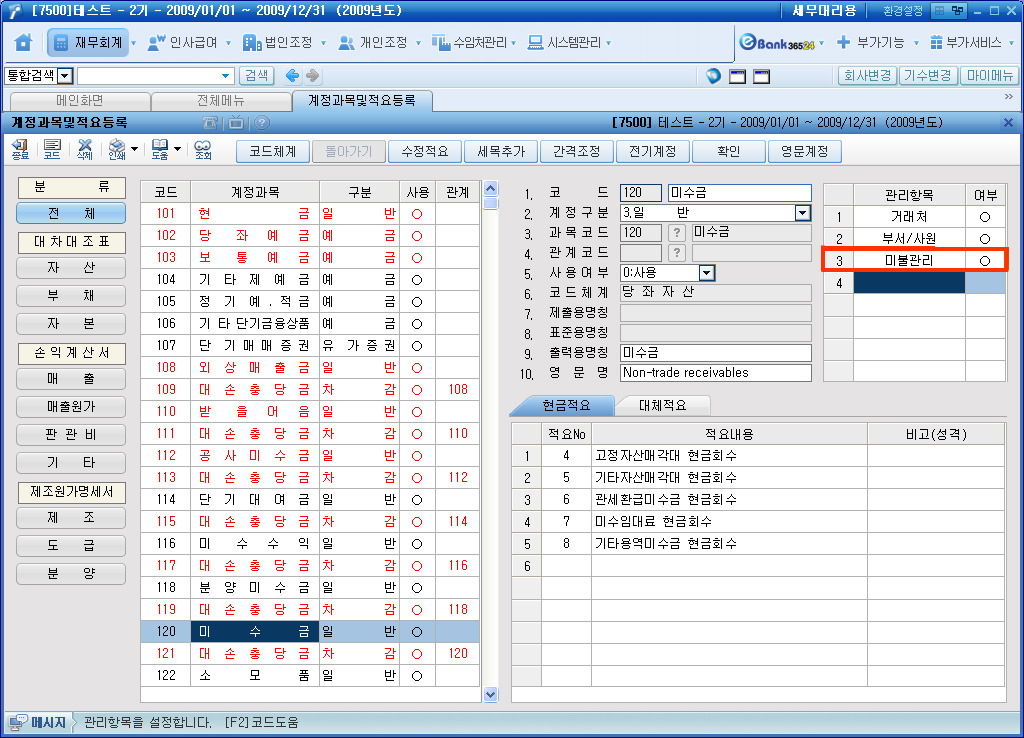This screenshot has height=738, width=1024.
Task: Click the ? lookup beside 관계코드
Action: 677,253
